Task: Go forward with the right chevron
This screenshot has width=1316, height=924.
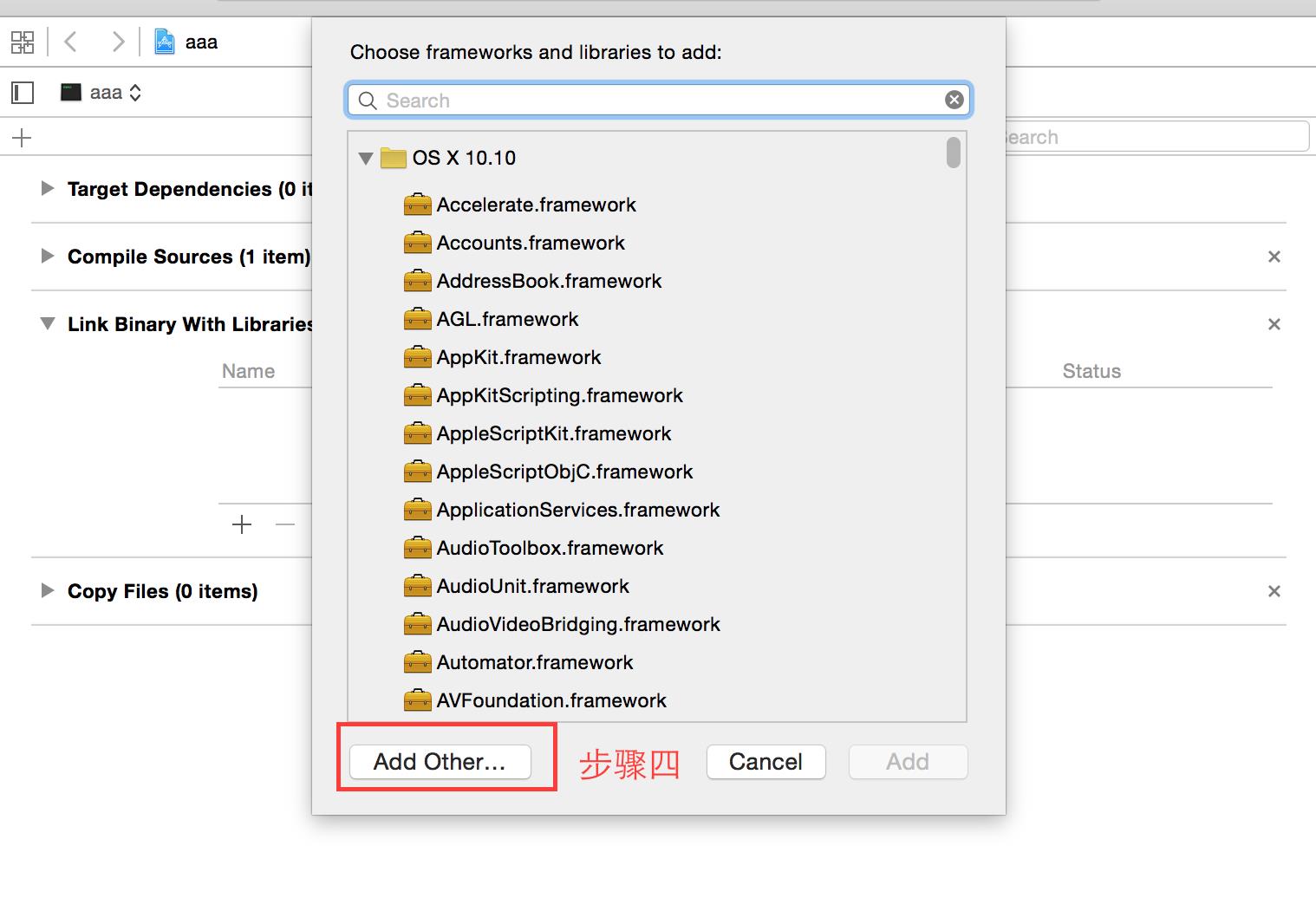Action: (118, 42)
